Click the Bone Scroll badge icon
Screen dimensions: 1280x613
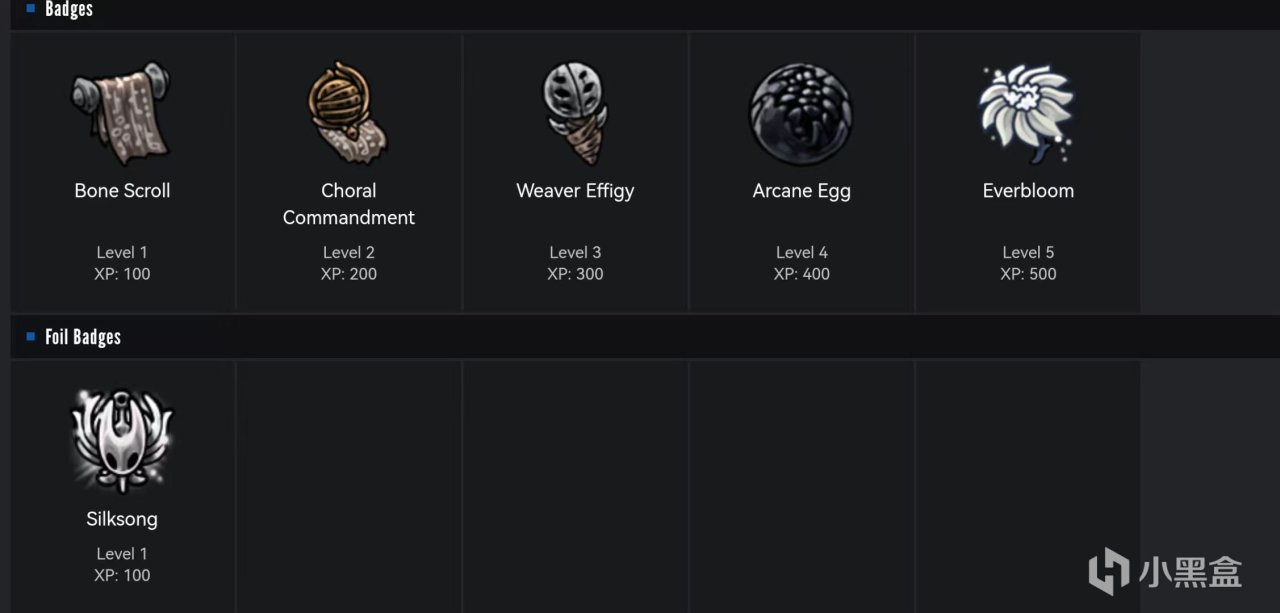click(x=122, y=114)
